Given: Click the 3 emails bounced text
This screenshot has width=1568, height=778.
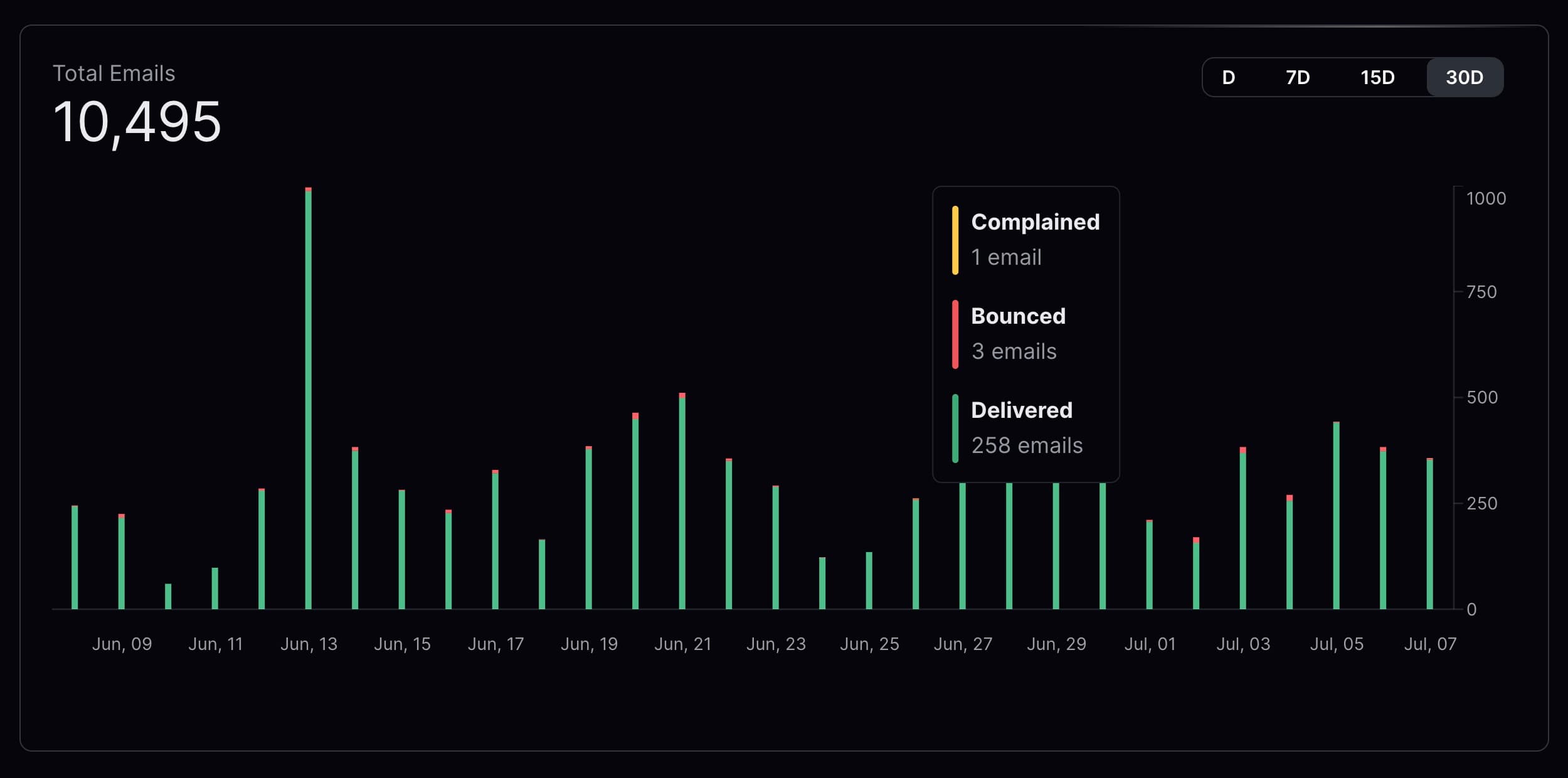Looking at the screenshot, I should pos(1014,351).
